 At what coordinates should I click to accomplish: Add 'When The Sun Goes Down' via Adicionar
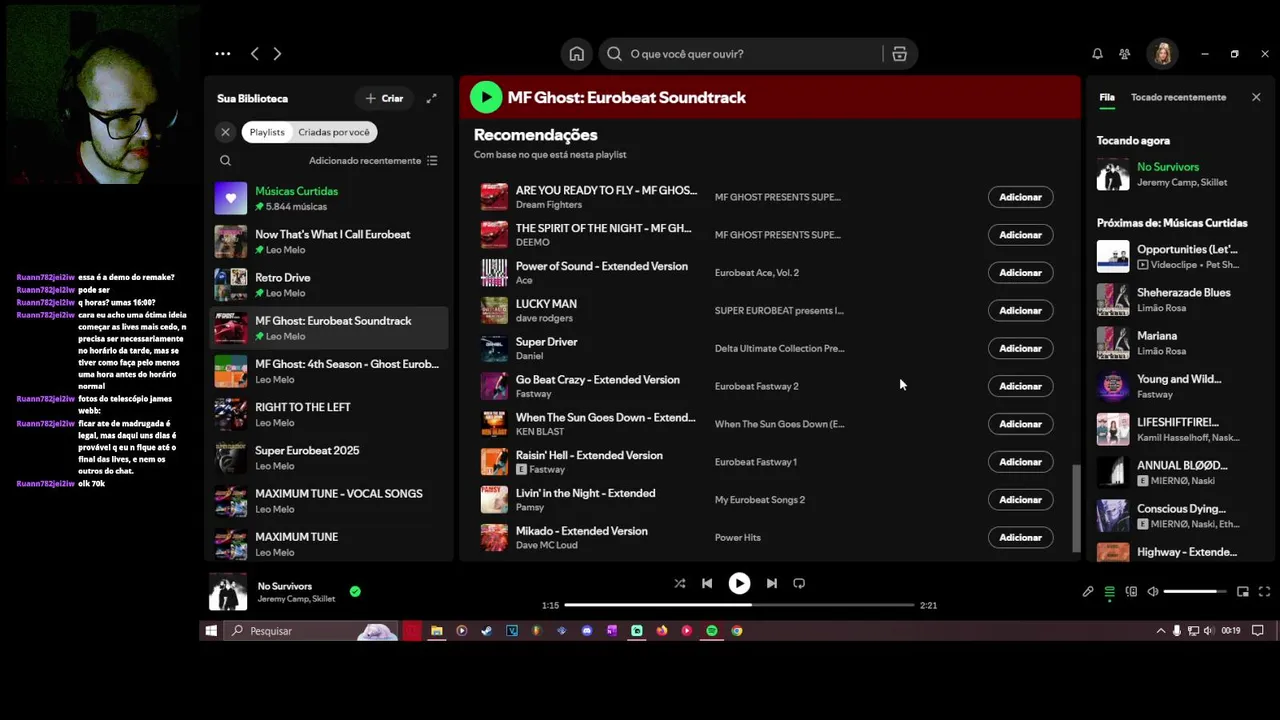click(1020, 424)
